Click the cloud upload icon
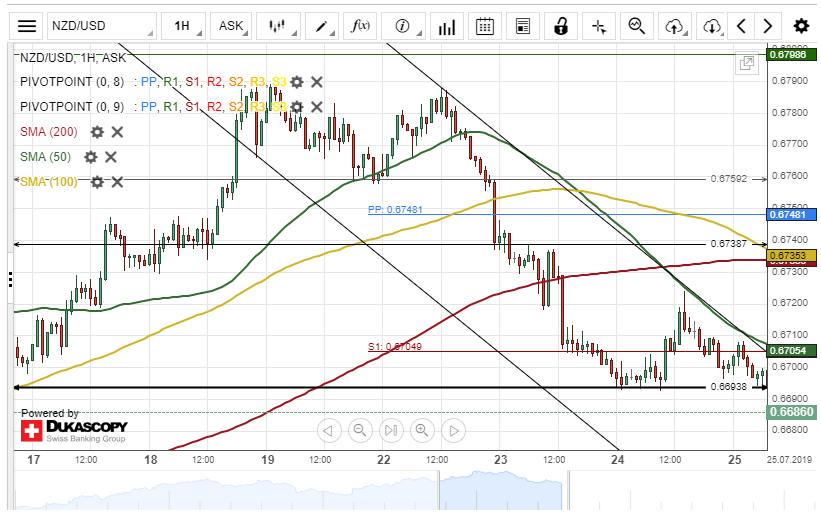This screenshot has height=523, width=821. pos(675,26)
